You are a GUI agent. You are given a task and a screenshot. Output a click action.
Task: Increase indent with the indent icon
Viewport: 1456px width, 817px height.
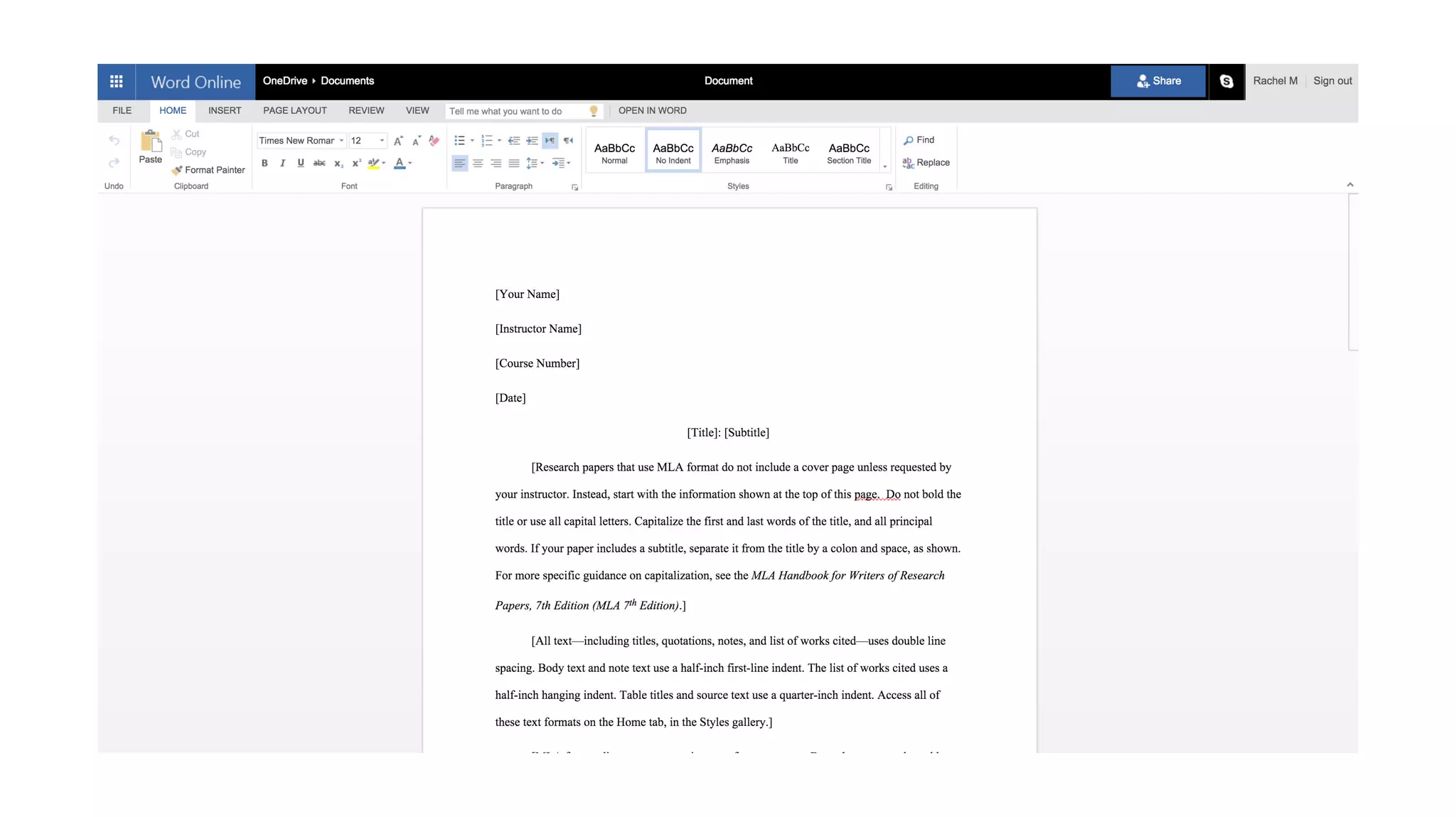(x=532, y=141)
